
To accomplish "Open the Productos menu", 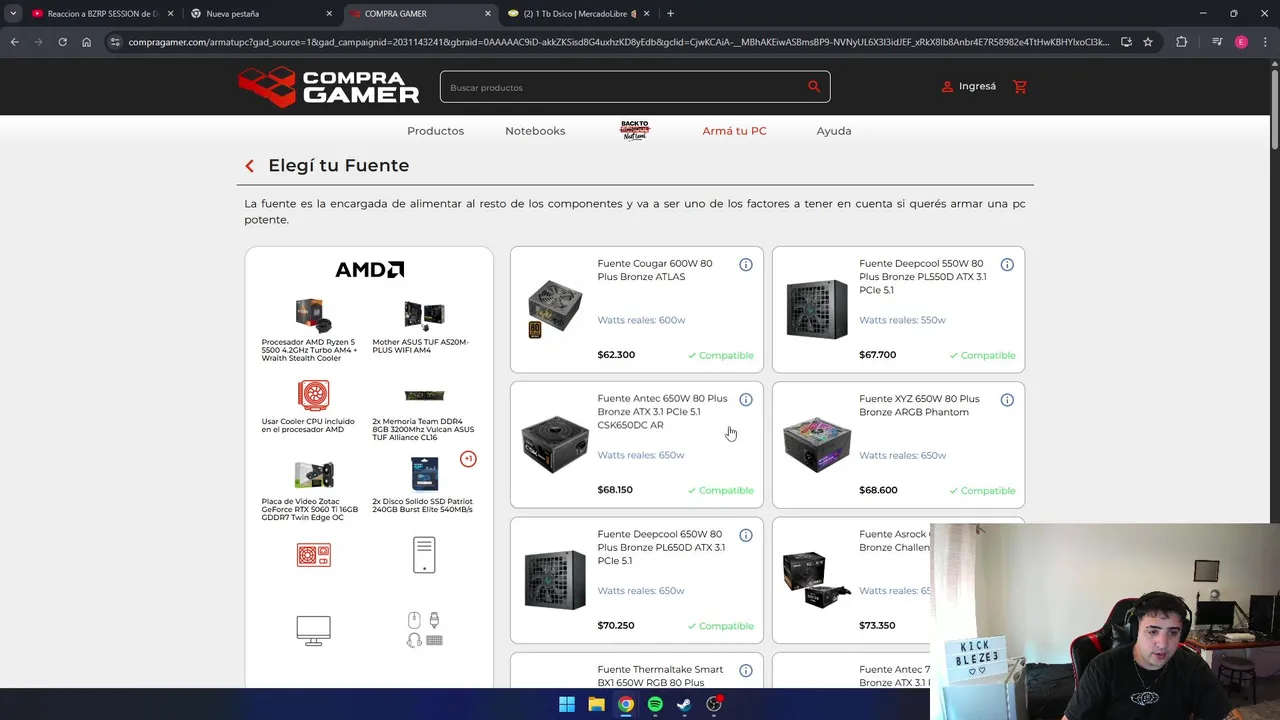I will pyautogui.click(x=435, y=131).
